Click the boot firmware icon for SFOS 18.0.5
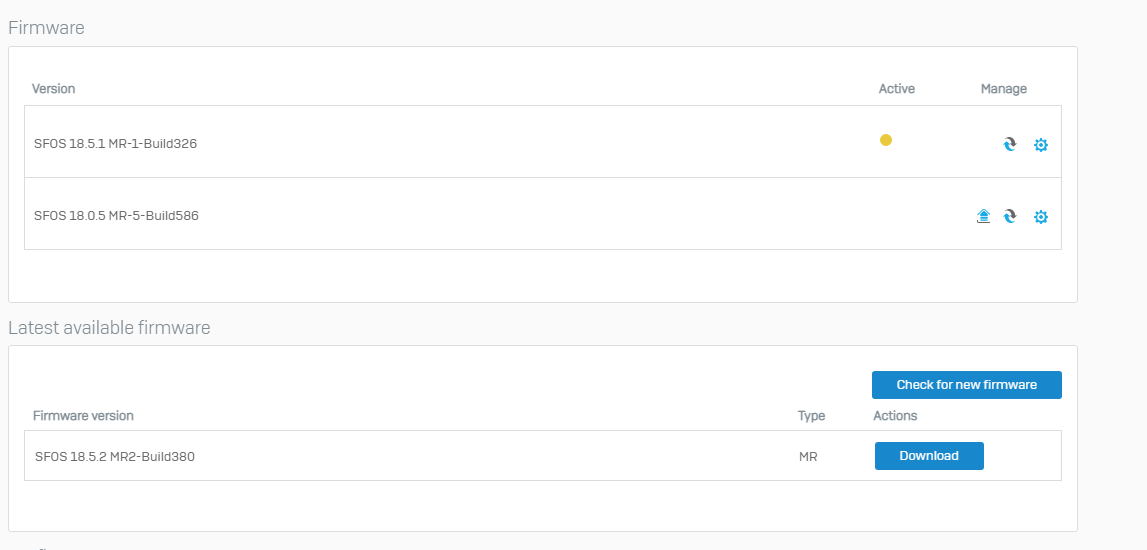This screenshot has height=550, width=1147. 983,216
